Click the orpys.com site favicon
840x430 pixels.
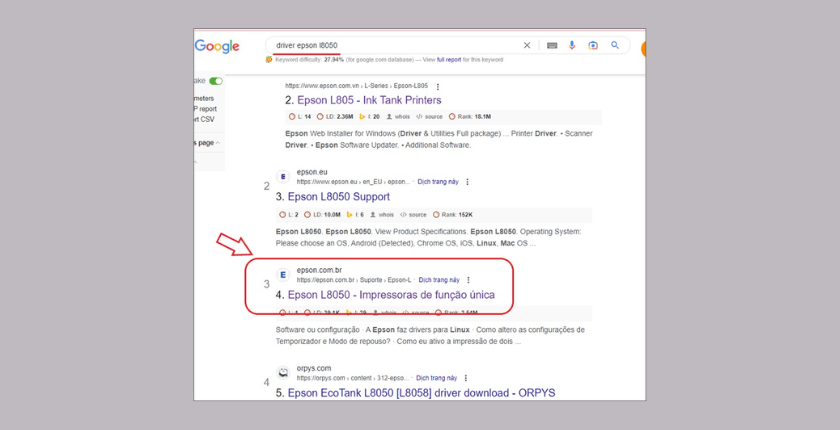pos(283,373)
